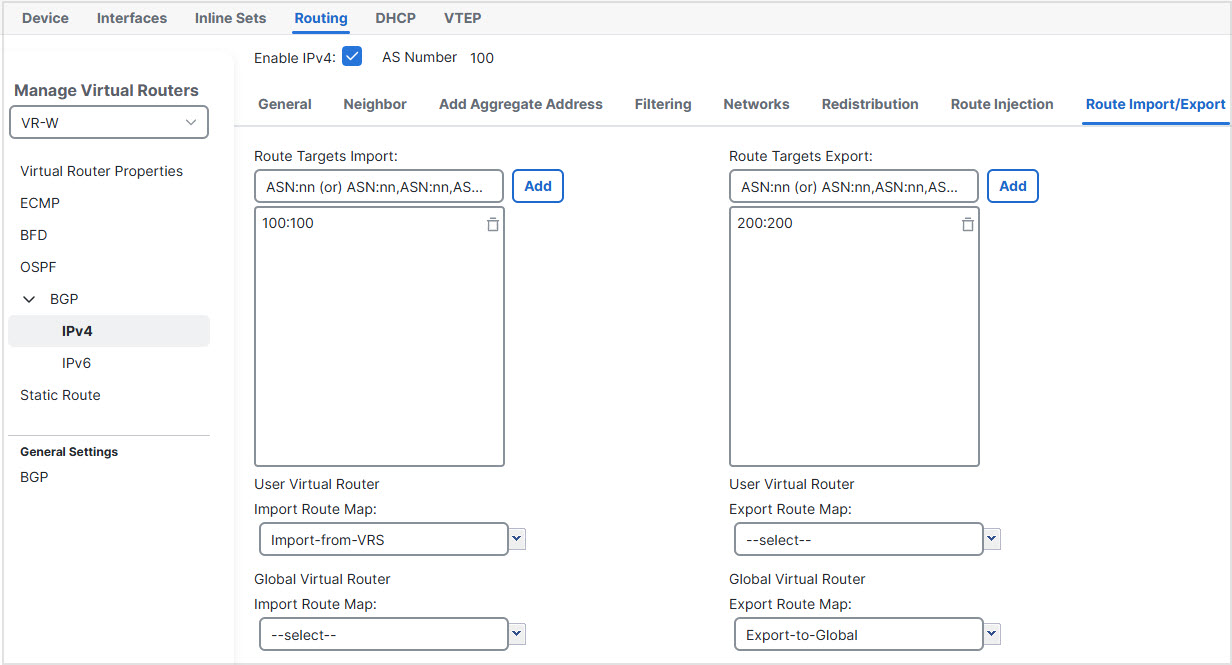Viewport: 1232px width, 665px height.
Task: Go to the Interfaces top tab
Action: 132,18
